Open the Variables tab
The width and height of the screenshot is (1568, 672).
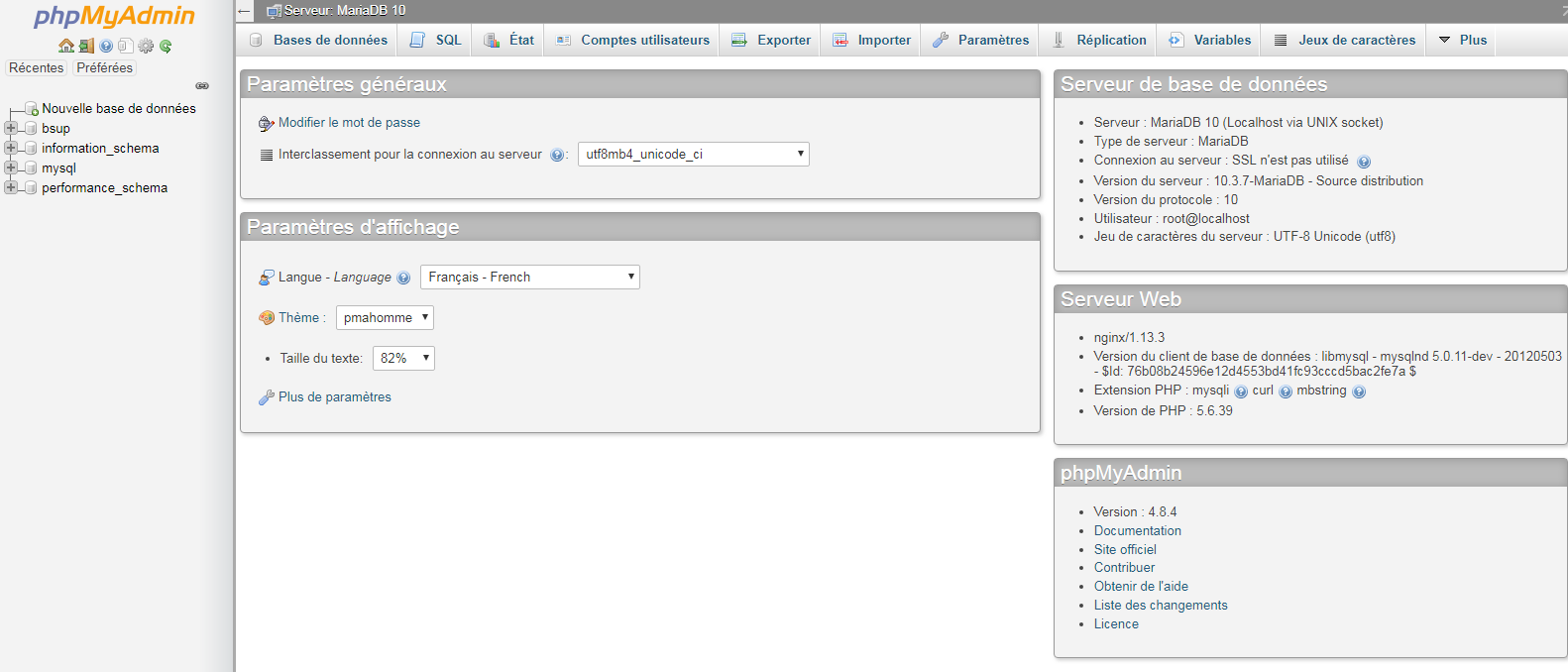coord(1209,40)
